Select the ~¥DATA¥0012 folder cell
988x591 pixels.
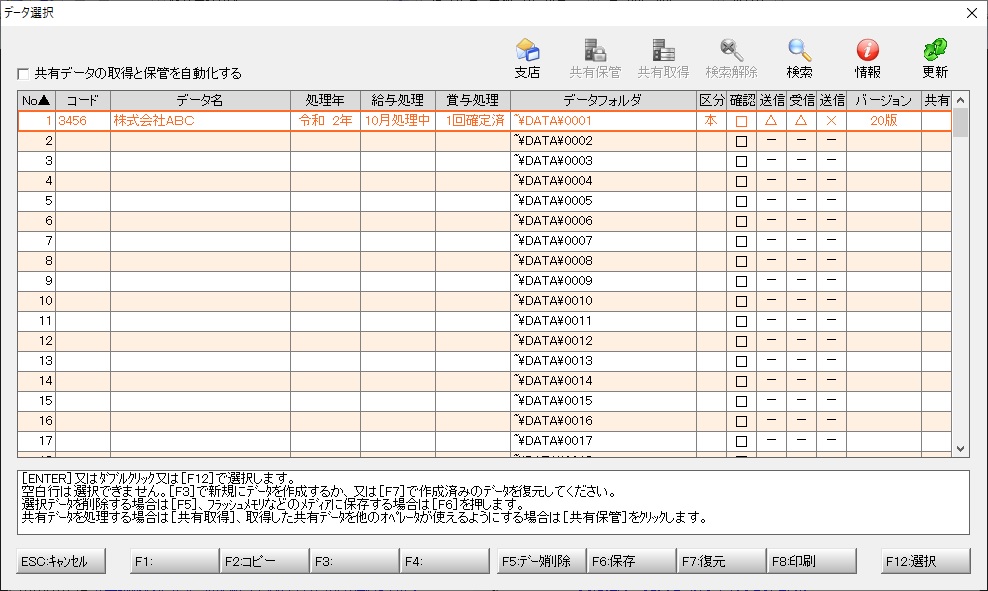pyautogui.click(x=603, y=341)
